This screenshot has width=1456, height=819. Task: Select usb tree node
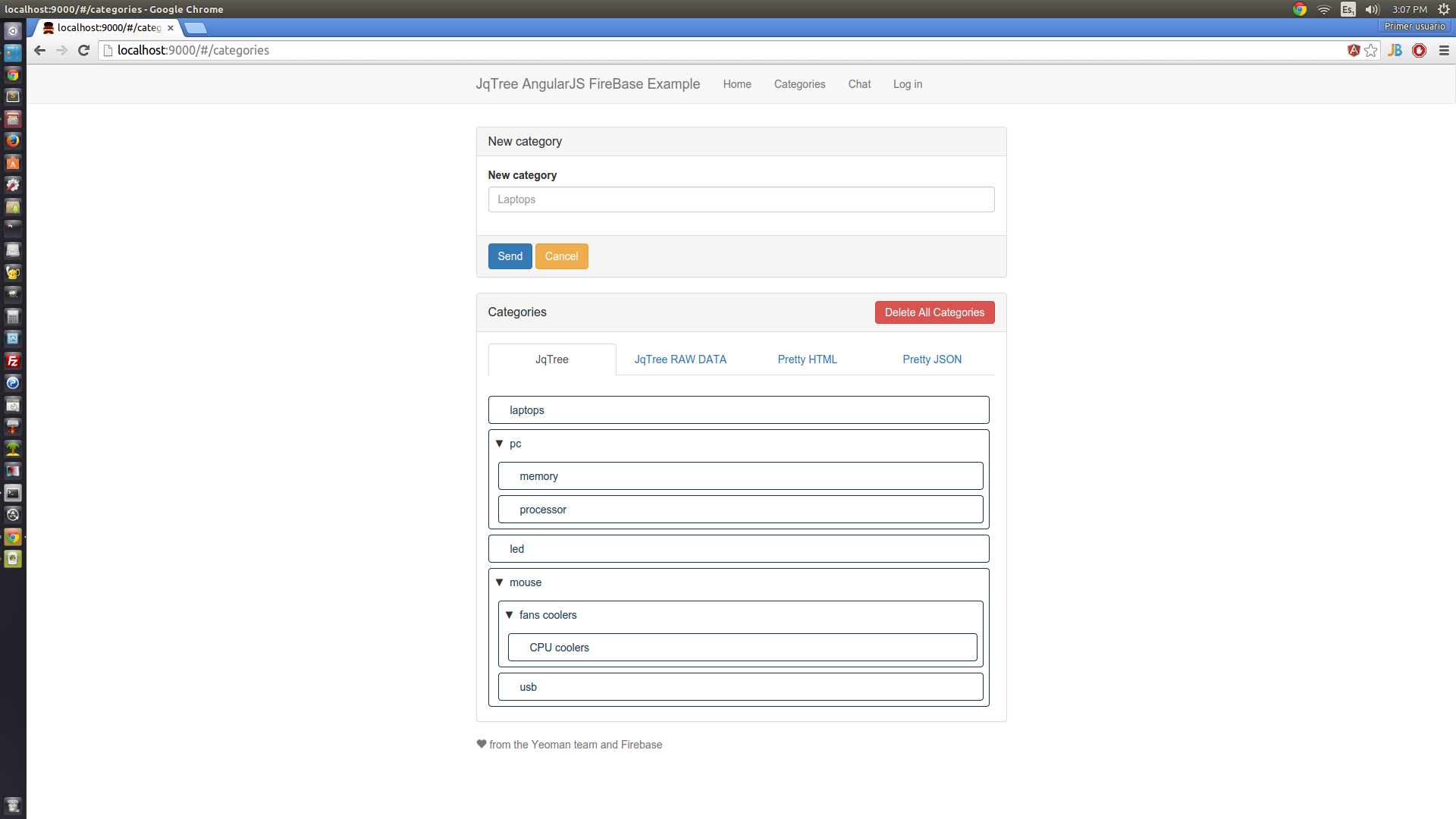[x=740, y=687]
